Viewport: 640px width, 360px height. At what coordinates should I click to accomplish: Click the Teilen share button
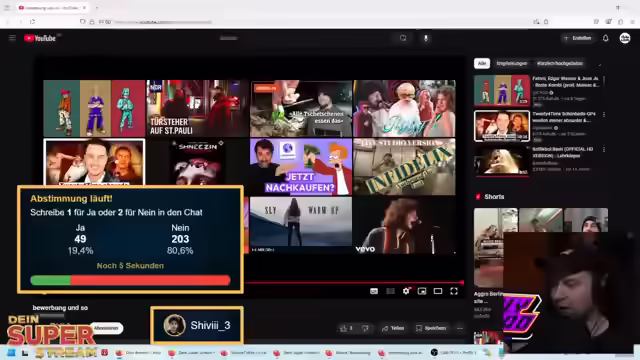(393, 328)
